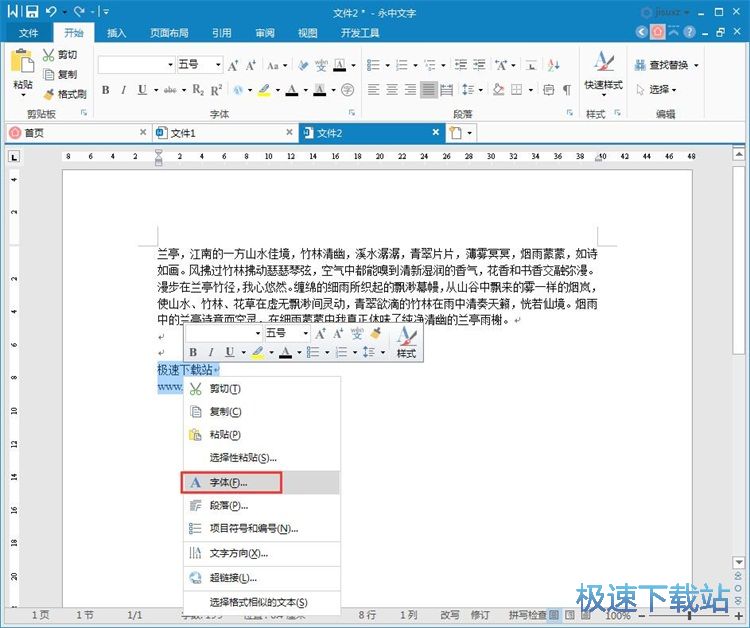
Task: Align text left in paragraph group
Action: tap(374, 90)
